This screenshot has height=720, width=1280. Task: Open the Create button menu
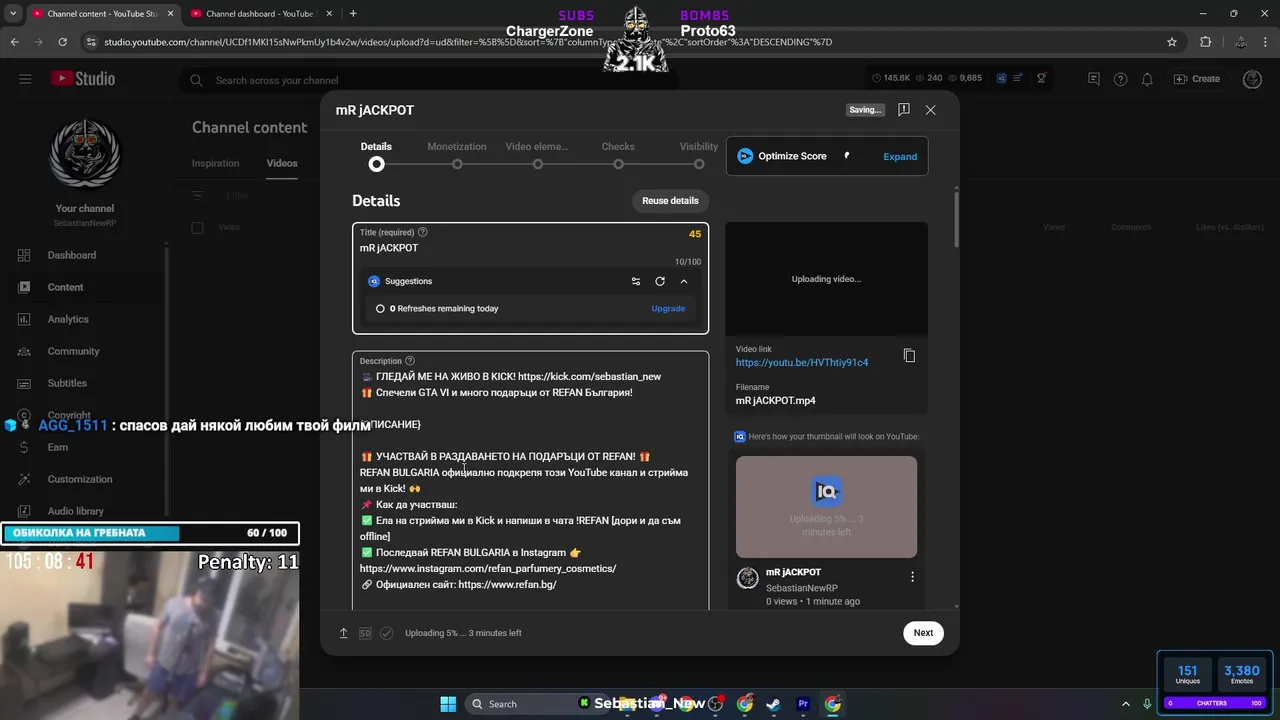[1197, 79]
